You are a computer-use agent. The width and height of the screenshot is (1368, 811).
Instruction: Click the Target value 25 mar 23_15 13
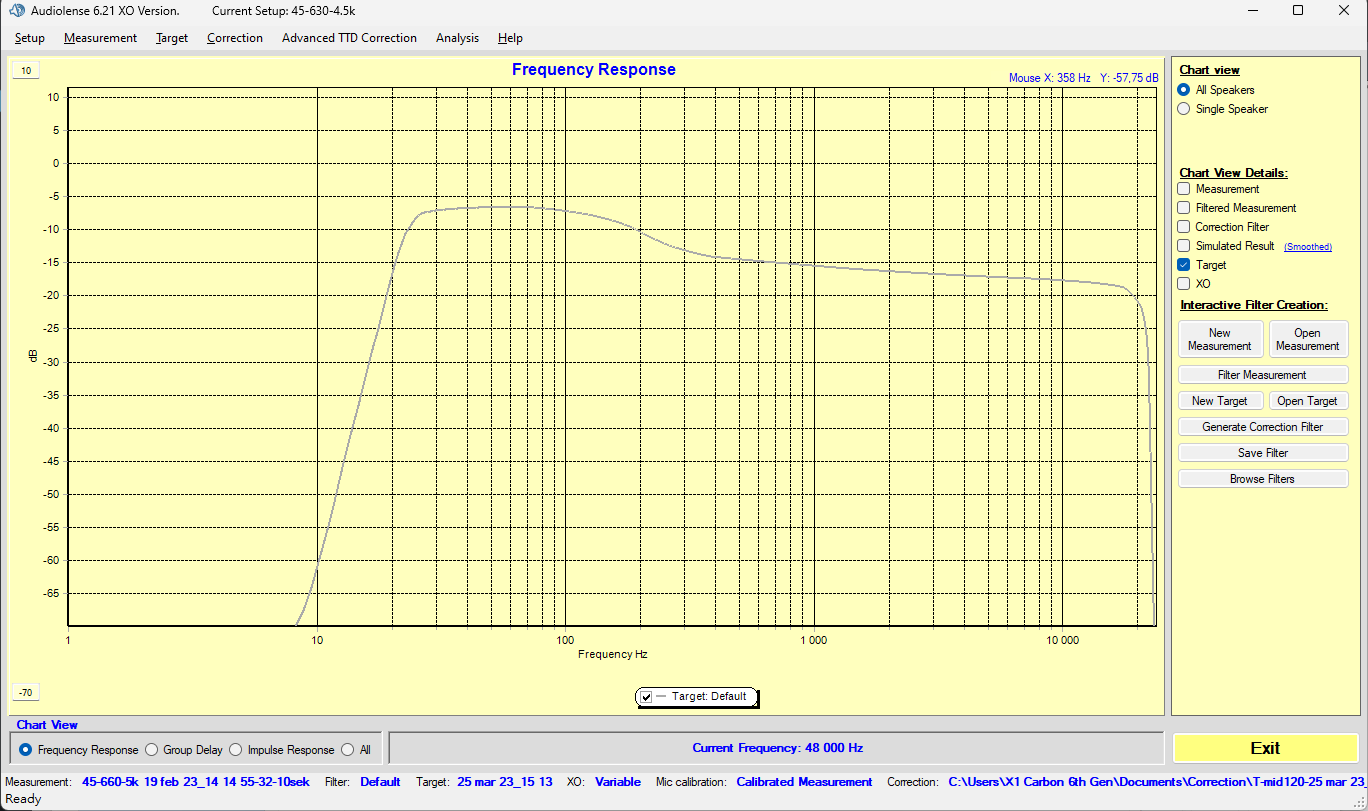(505, 782)
